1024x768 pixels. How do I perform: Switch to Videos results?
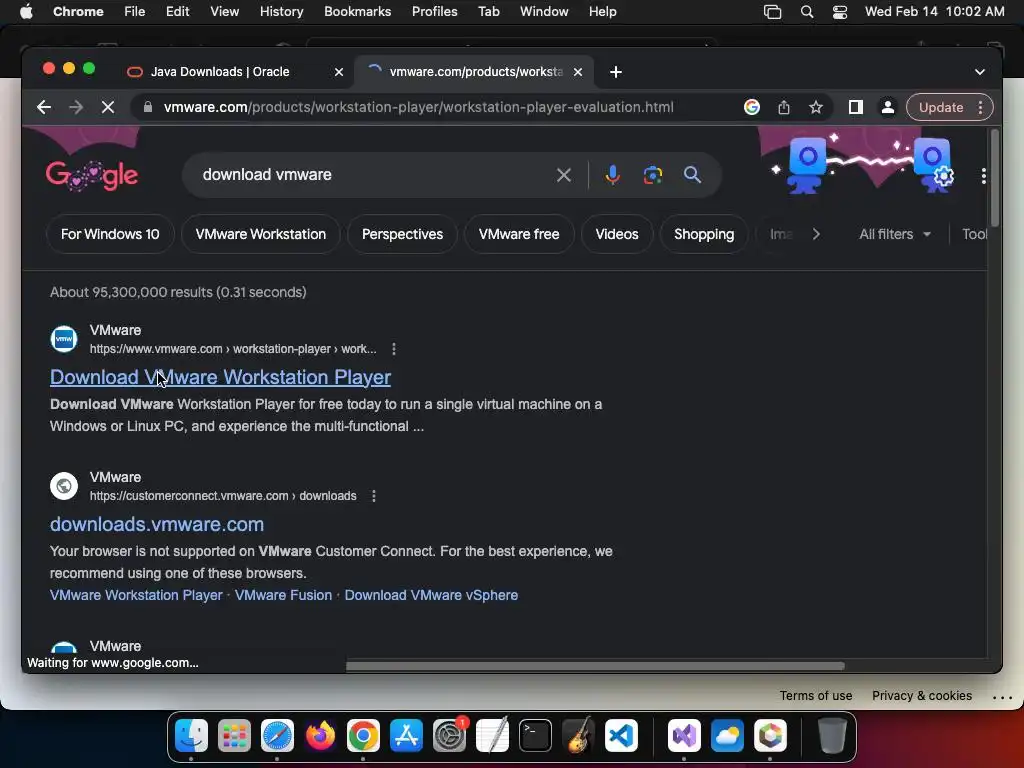[x=616, y=234]
